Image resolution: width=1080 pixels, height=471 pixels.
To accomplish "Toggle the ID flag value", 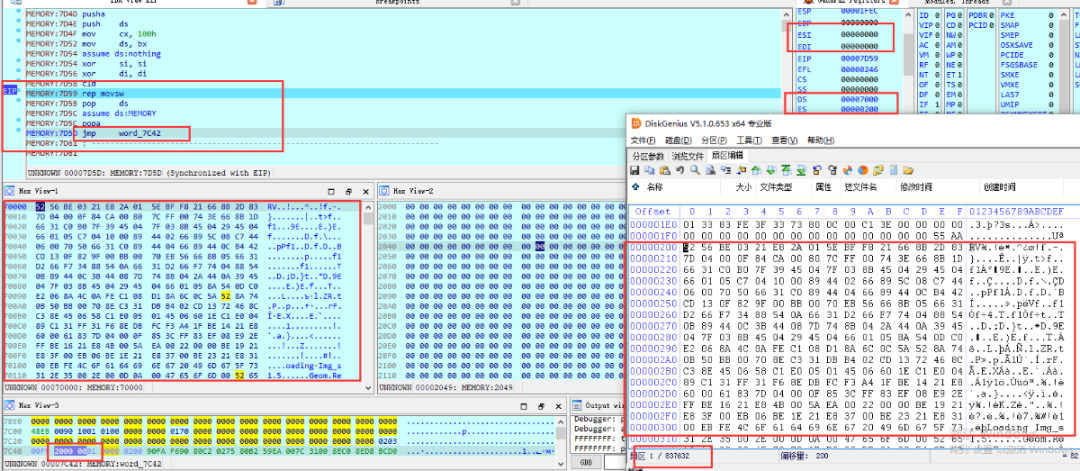I will (x=936, y=14).
